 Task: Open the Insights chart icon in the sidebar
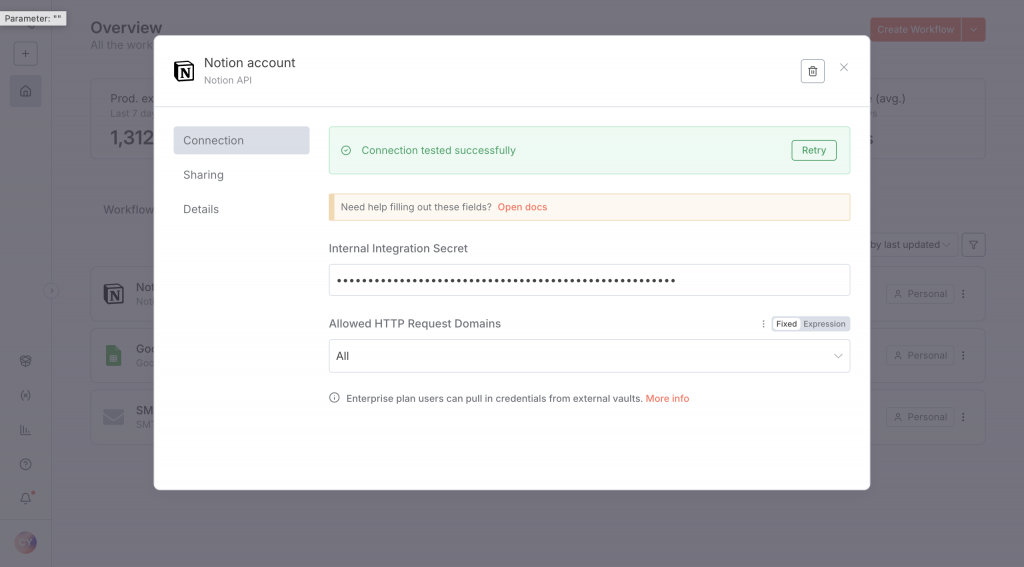[26, 430]
